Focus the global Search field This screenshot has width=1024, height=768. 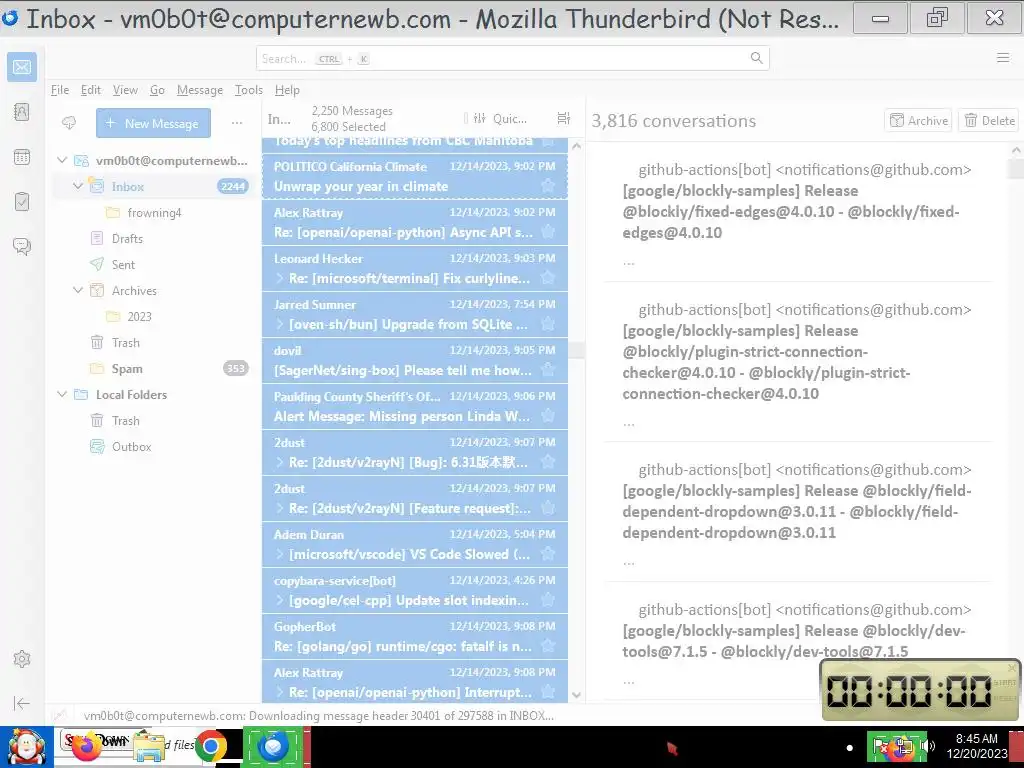click(x=513, y=58)
